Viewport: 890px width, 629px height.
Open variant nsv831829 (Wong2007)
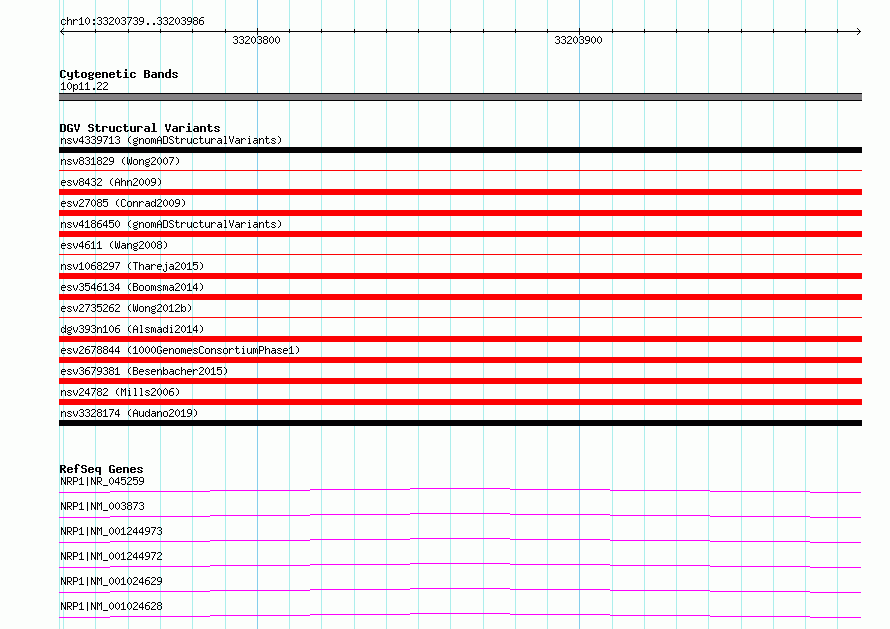click(120, 161)
